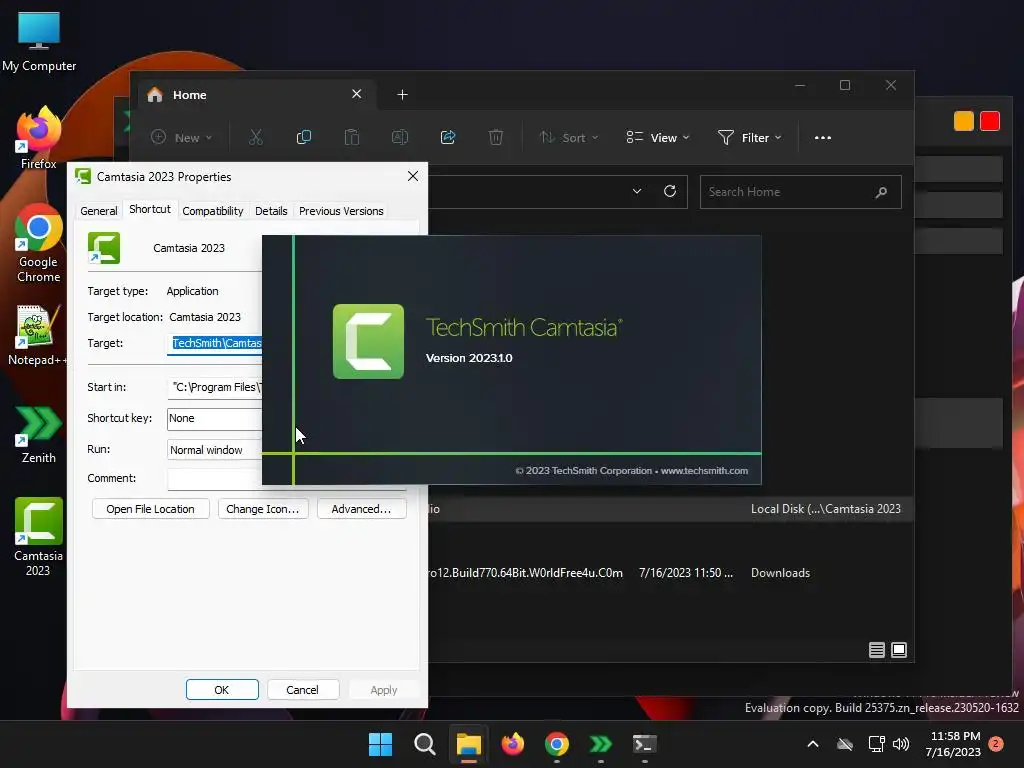Open volume control in system tray
The image size is (1024, 768).
tap(901, 744)
